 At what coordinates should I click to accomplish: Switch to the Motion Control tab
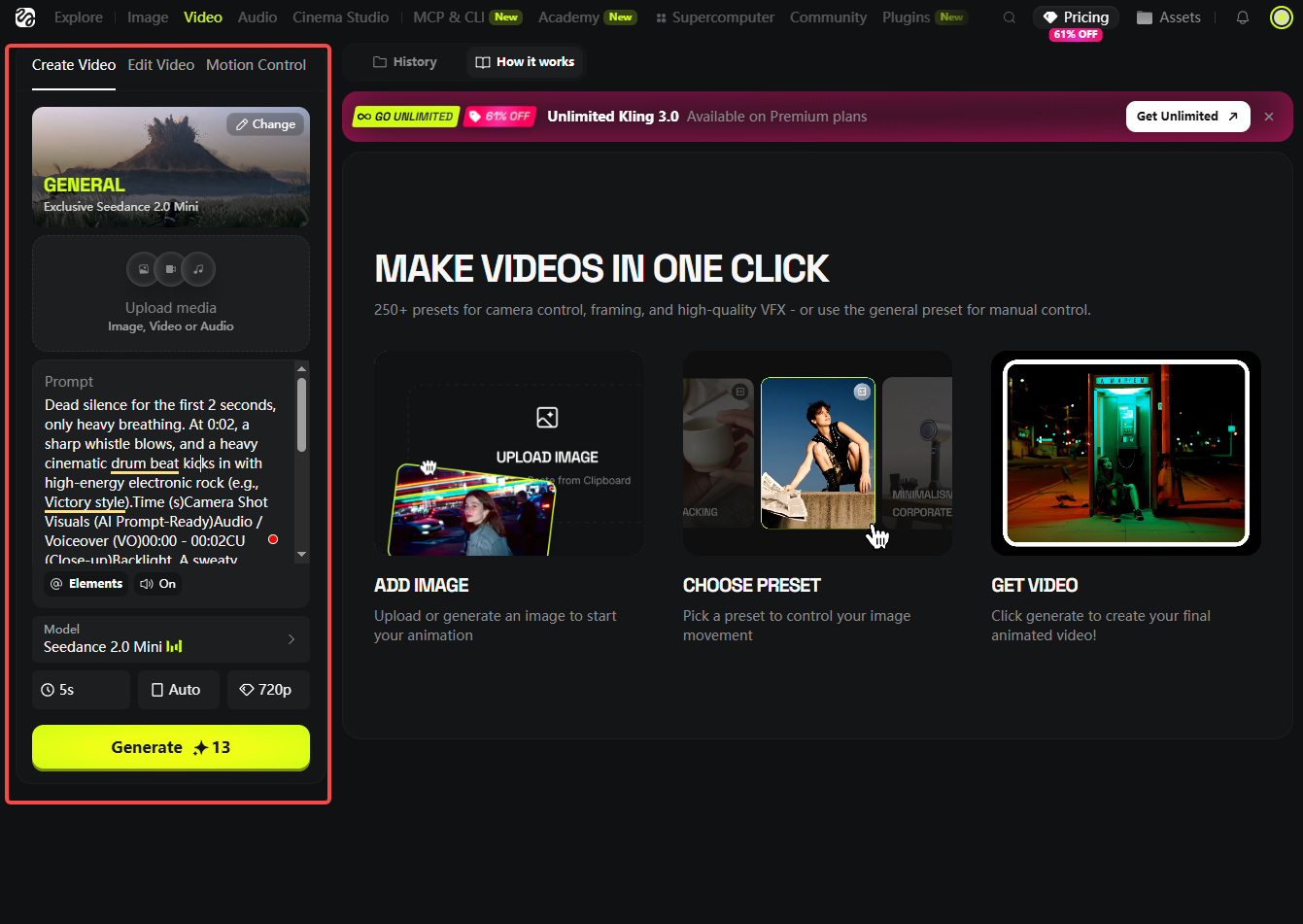pos(256,65)
